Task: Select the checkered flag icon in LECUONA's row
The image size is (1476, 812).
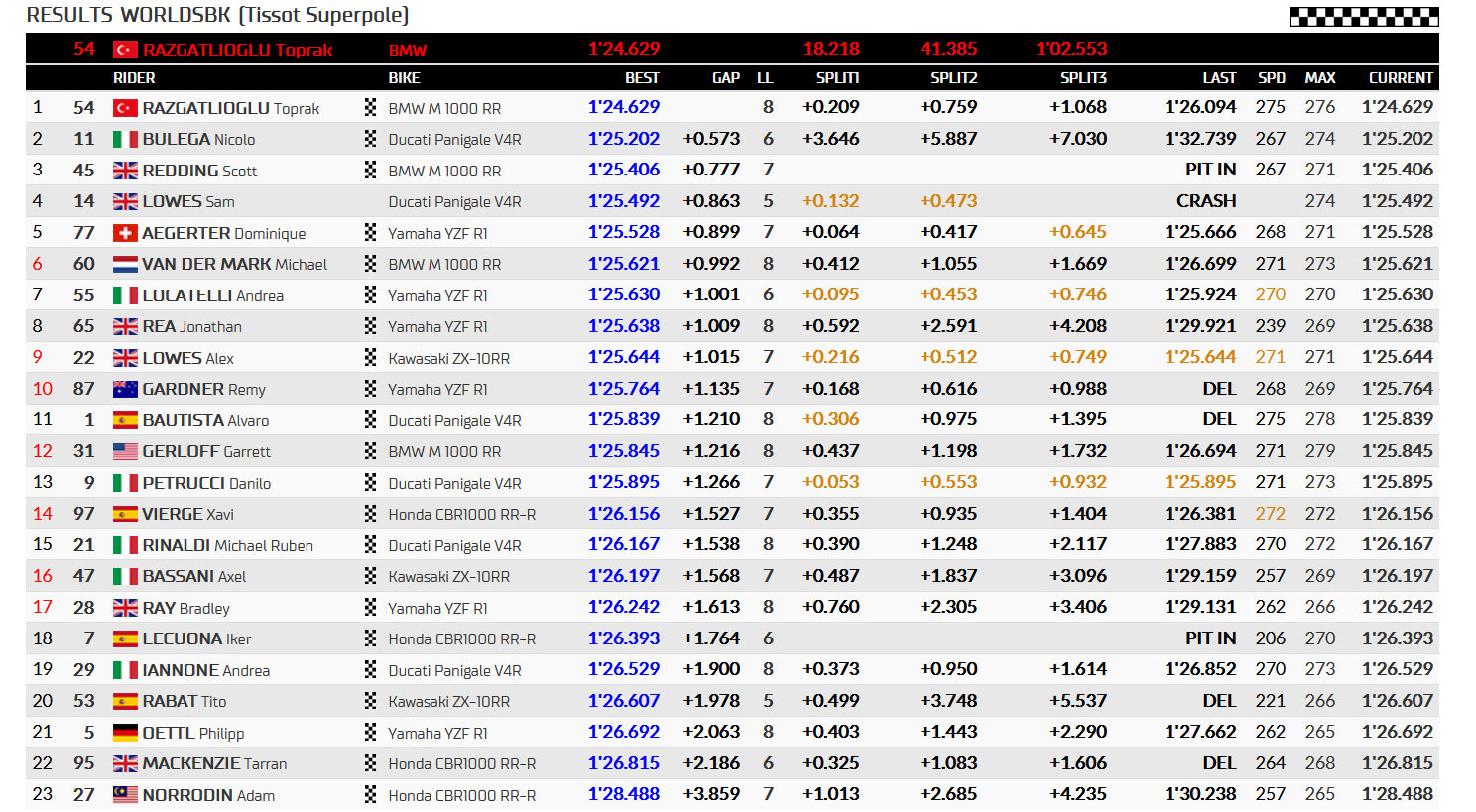Action: [x=371, y=638]
